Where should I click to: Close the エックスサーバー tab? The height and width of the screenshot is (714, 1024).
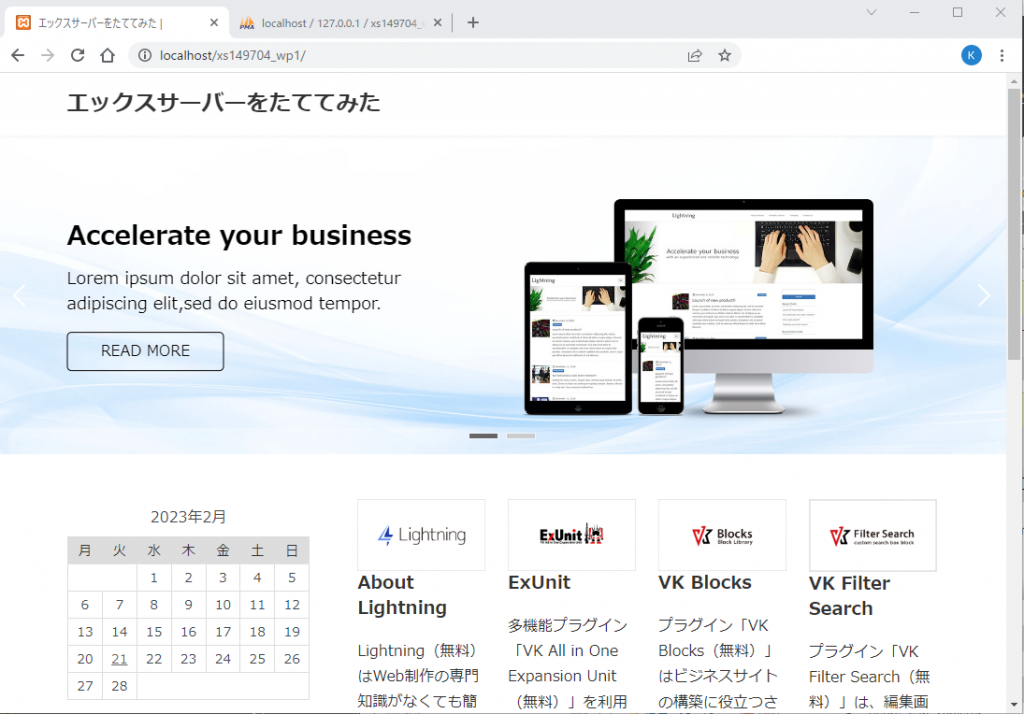coord(214,23)
